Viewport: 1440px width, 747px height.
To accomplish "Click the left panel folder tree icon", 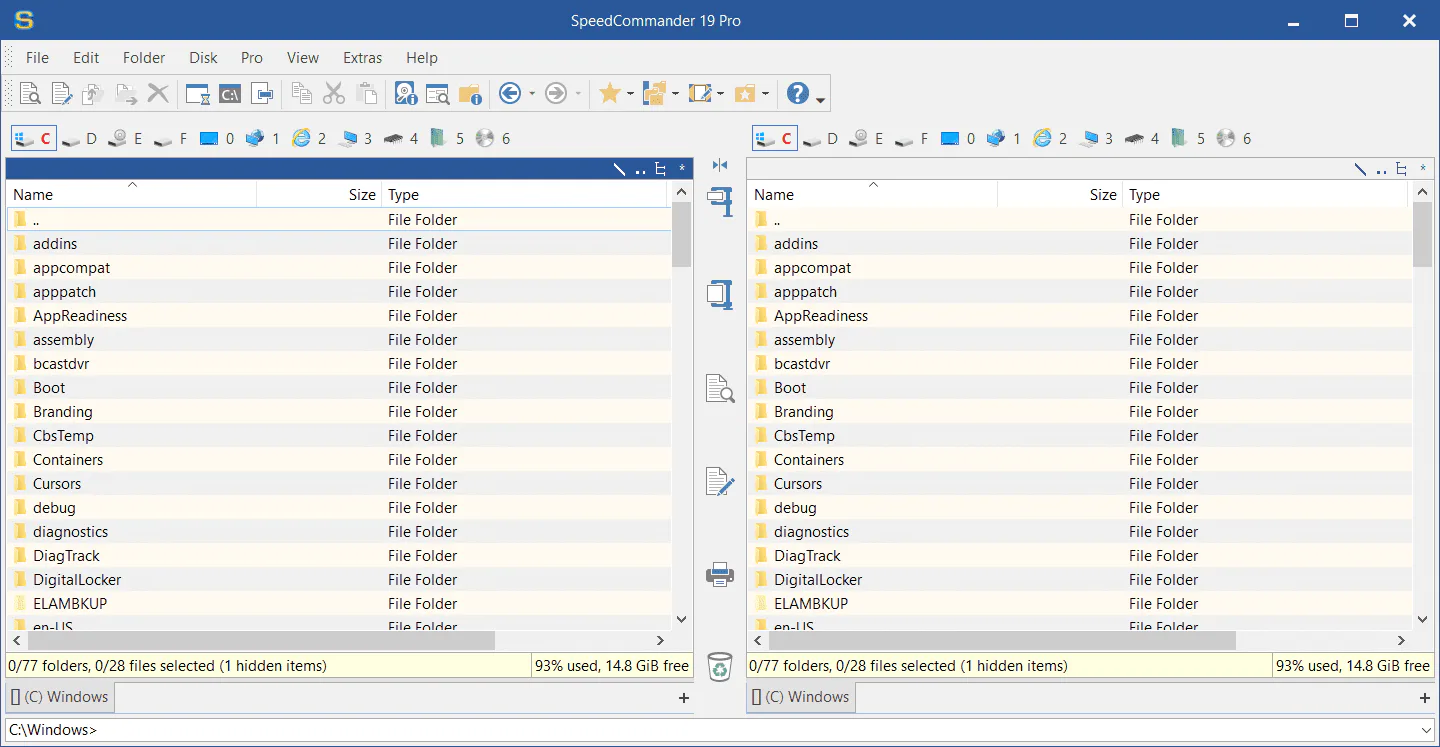I will 660,169.
